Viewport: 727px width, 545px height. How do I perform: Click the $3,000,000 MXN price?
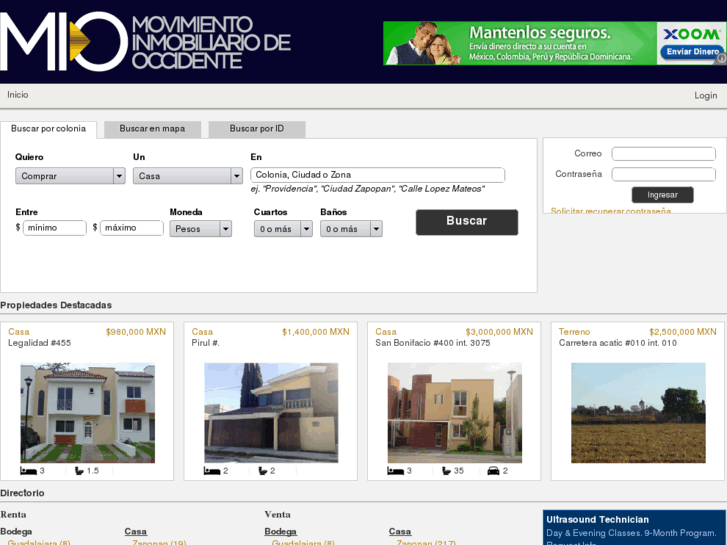click(499, 332)
